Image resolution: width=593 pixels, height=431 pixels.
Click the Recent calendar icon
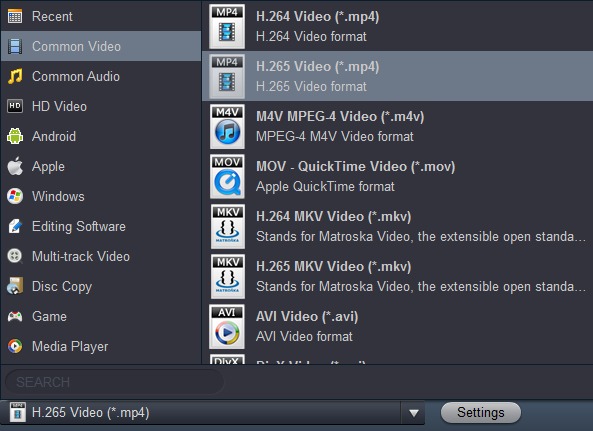coord(15,16)
